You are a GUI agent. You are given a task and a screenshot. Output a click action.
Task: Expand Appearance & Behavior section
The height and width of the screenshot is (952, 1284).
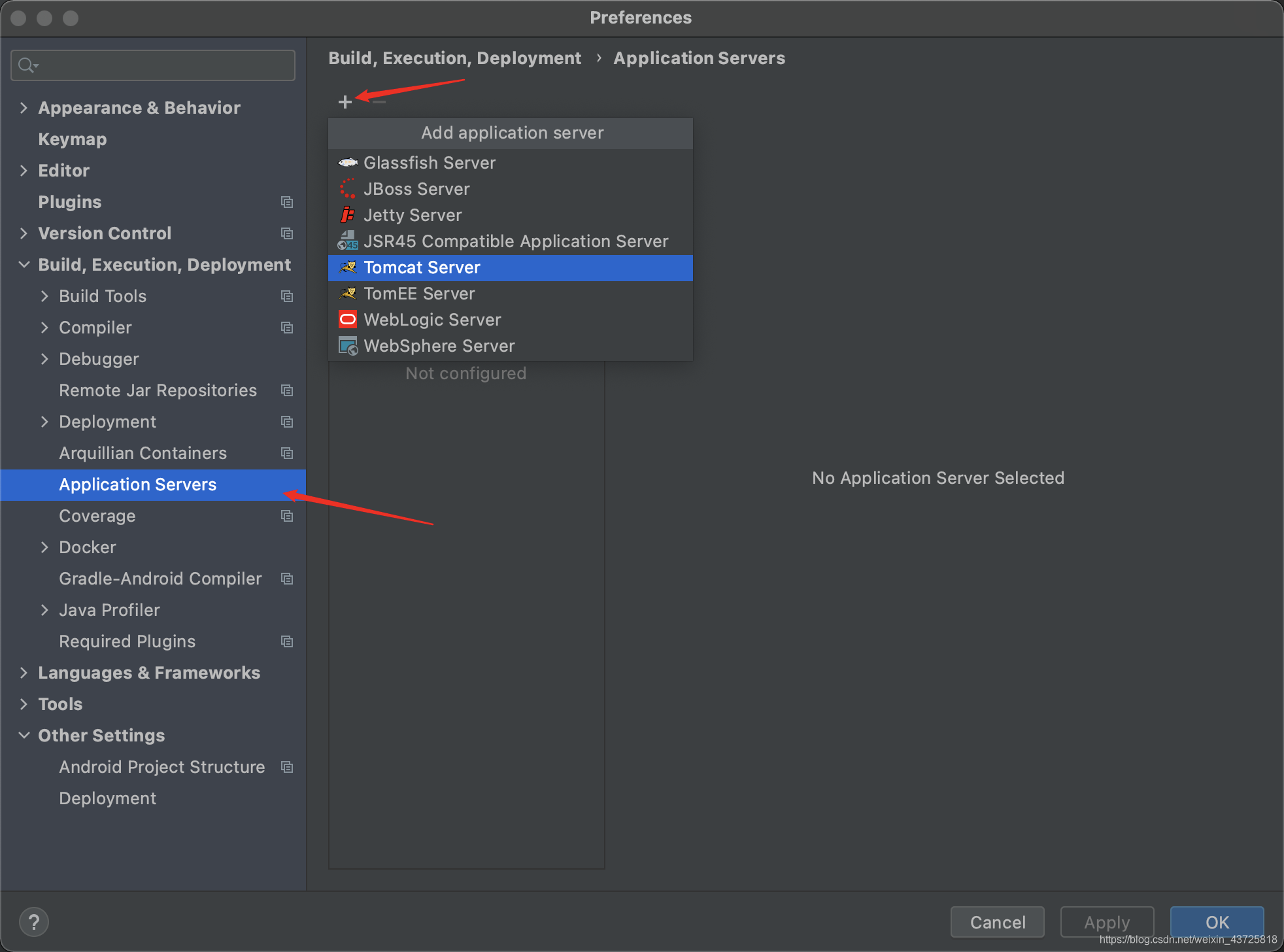[x=24, y=108]
